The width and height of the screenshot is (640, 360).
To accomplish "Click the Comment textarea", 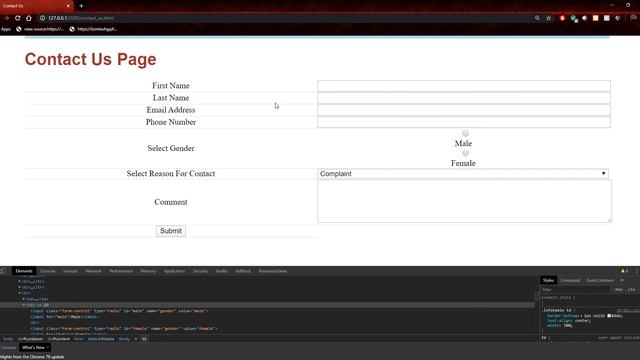I will 464,201.
